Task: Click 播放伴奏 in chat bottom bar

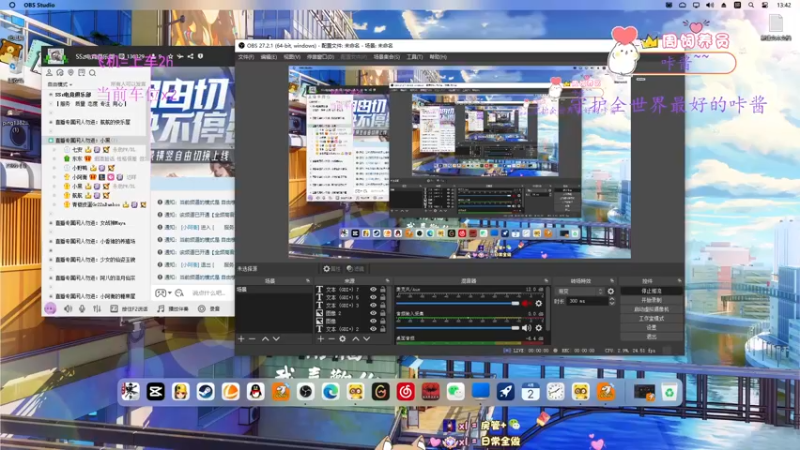Action: (172, 309)
